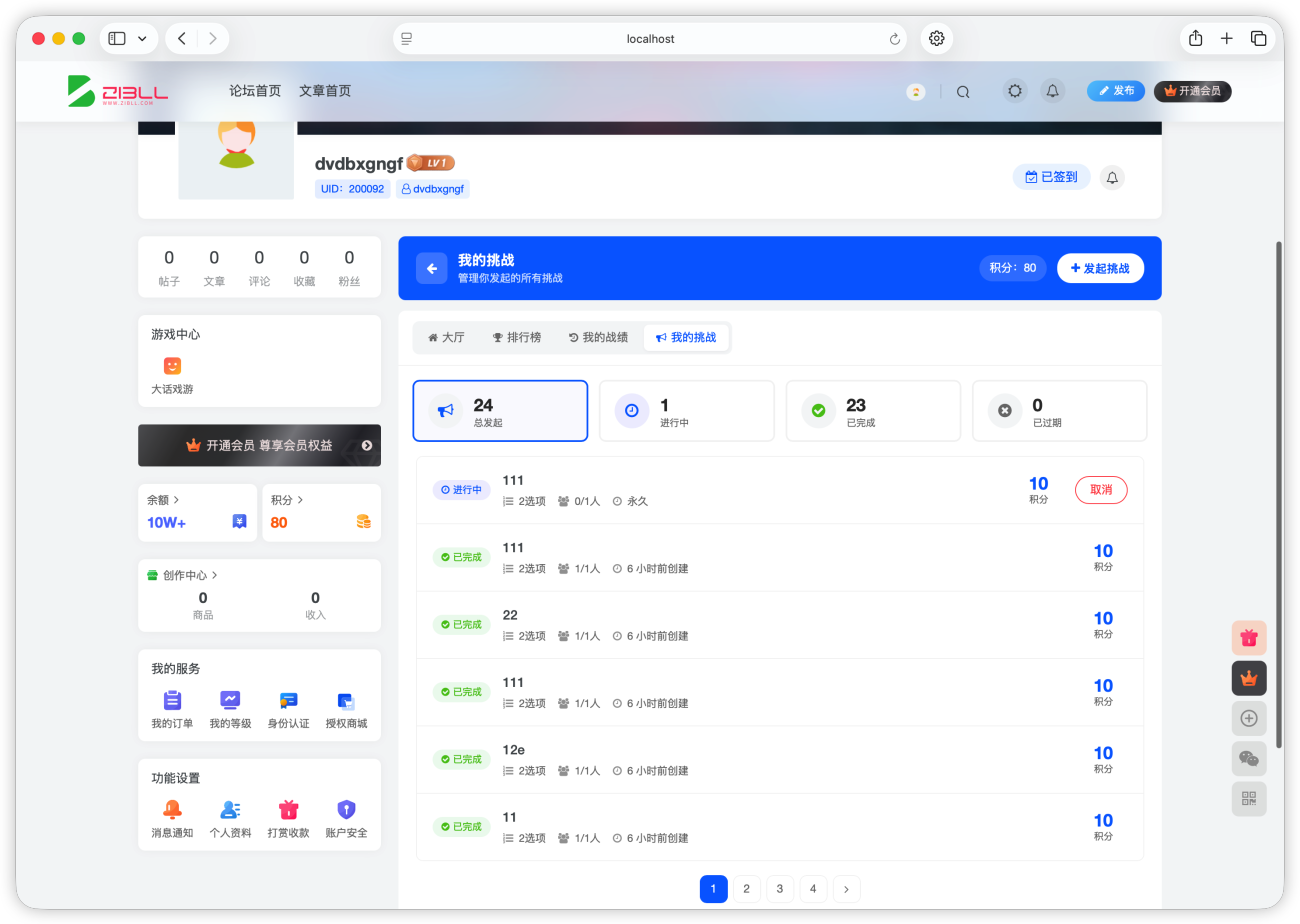Screen dimensions: 1300x924
Task: Open 账户安全 shield icon
Action: tap(346, 809)
